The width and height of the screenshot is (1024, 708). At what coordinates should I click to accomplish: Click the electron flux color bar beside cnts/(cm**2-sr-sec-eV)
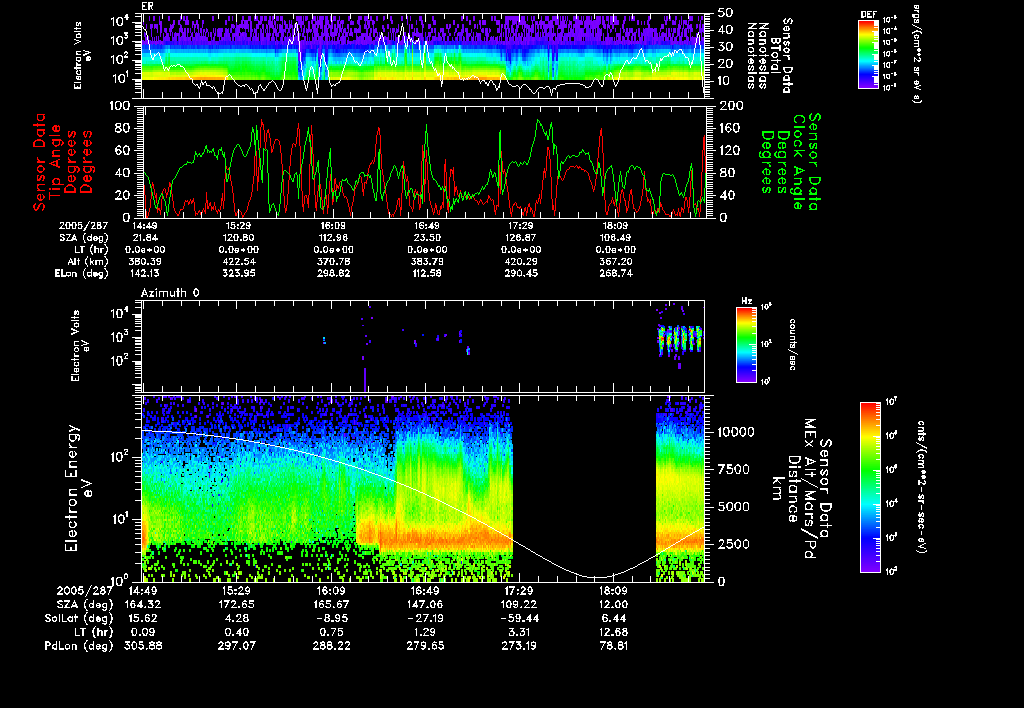pyautogui.click(x=870, y=487)
